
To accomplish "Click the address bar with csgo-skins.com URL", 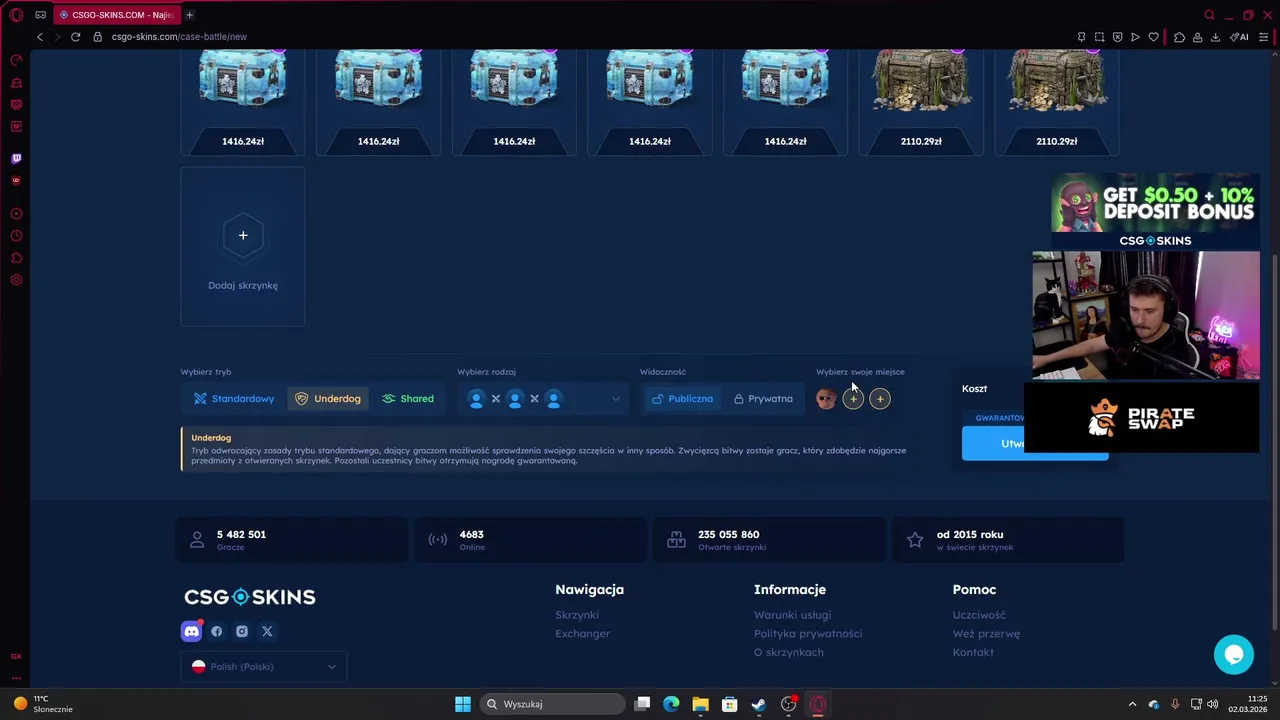I will click(179, 37).
